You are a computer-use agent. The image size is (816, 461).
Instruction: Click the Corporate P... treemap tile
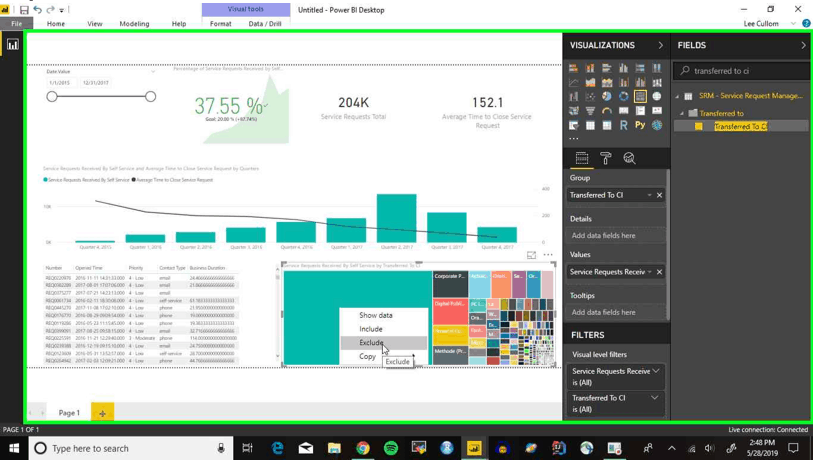[x=450, y=284]
